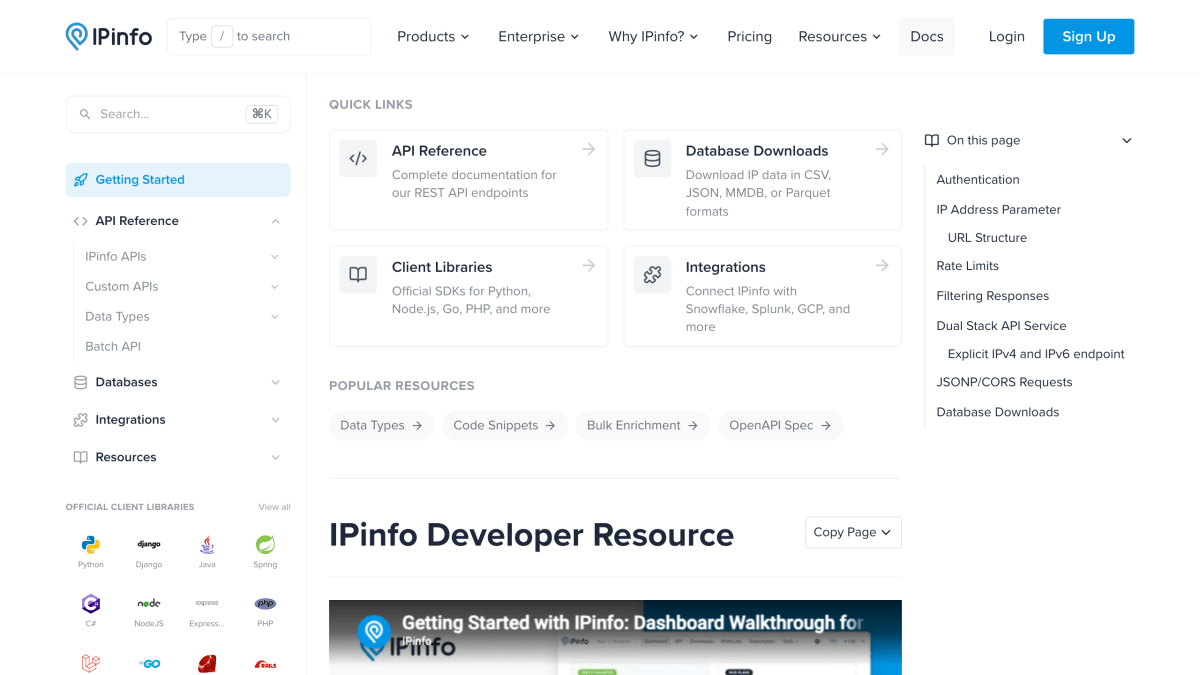
Task: Open Python client library
Action: tap(91, 551)
